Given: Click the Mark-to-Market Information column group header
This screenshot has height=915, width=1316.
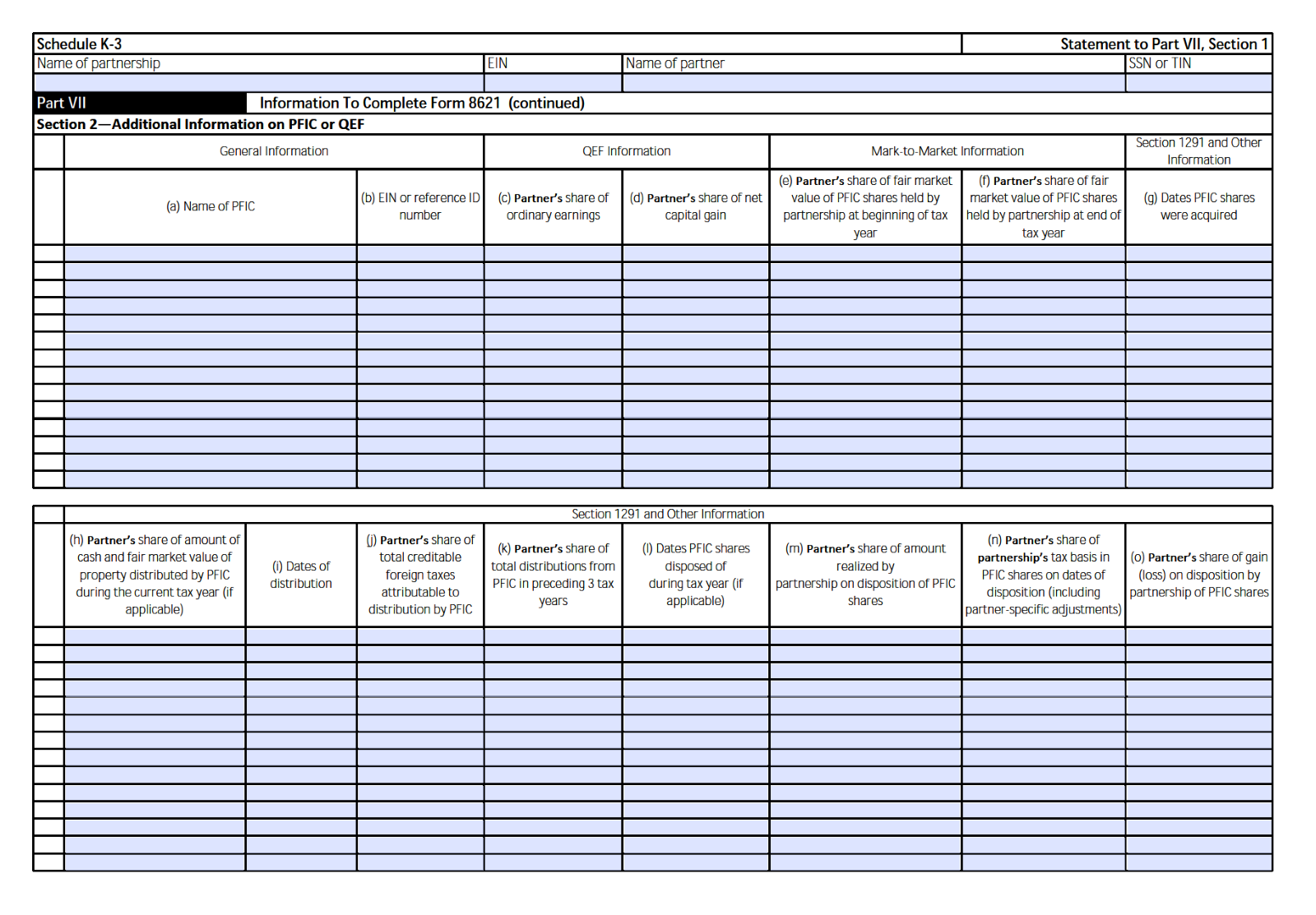Looking at the screenshot, I should pyautogui.click(x=947, y=151).
